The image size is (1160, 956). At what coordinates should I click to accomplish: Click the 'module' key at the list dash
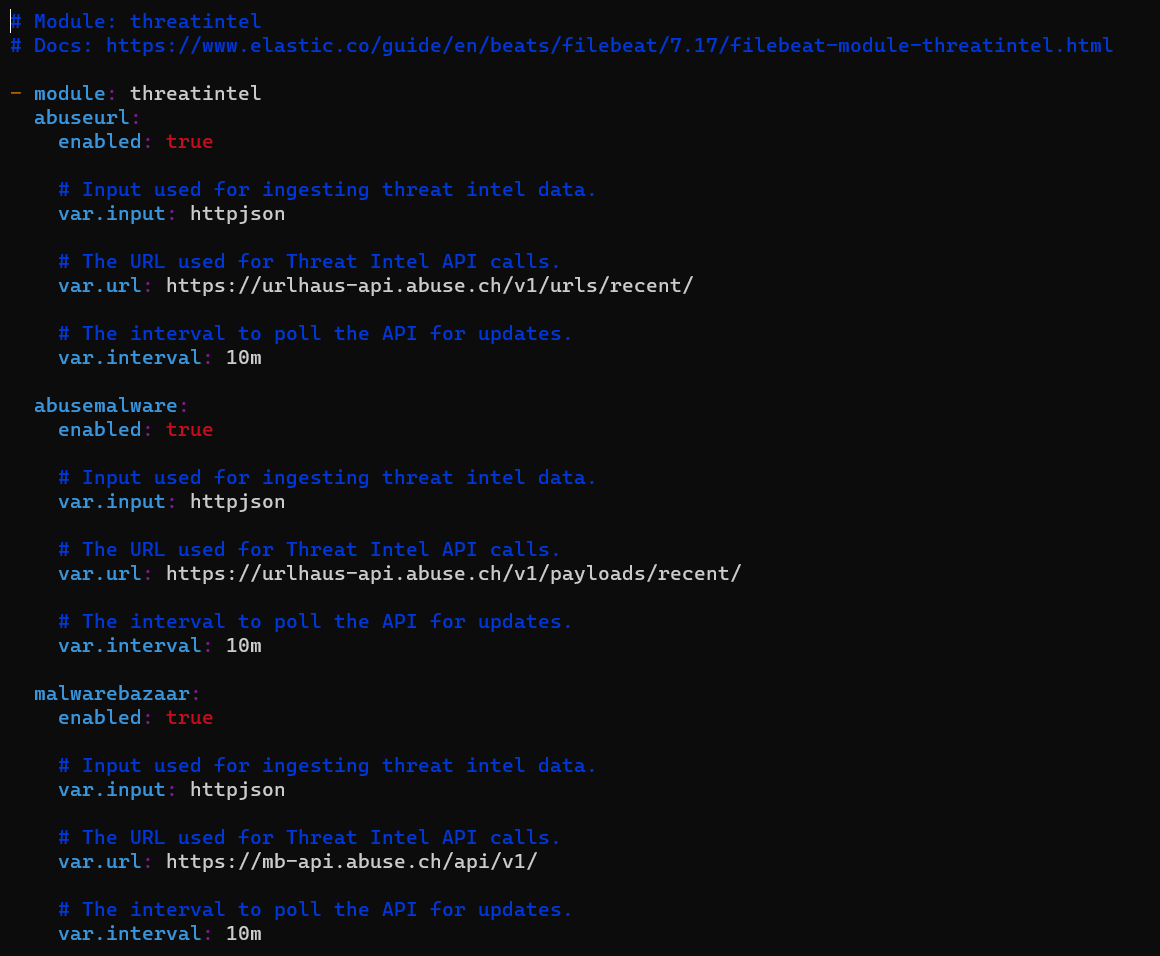tap(70, 93)
